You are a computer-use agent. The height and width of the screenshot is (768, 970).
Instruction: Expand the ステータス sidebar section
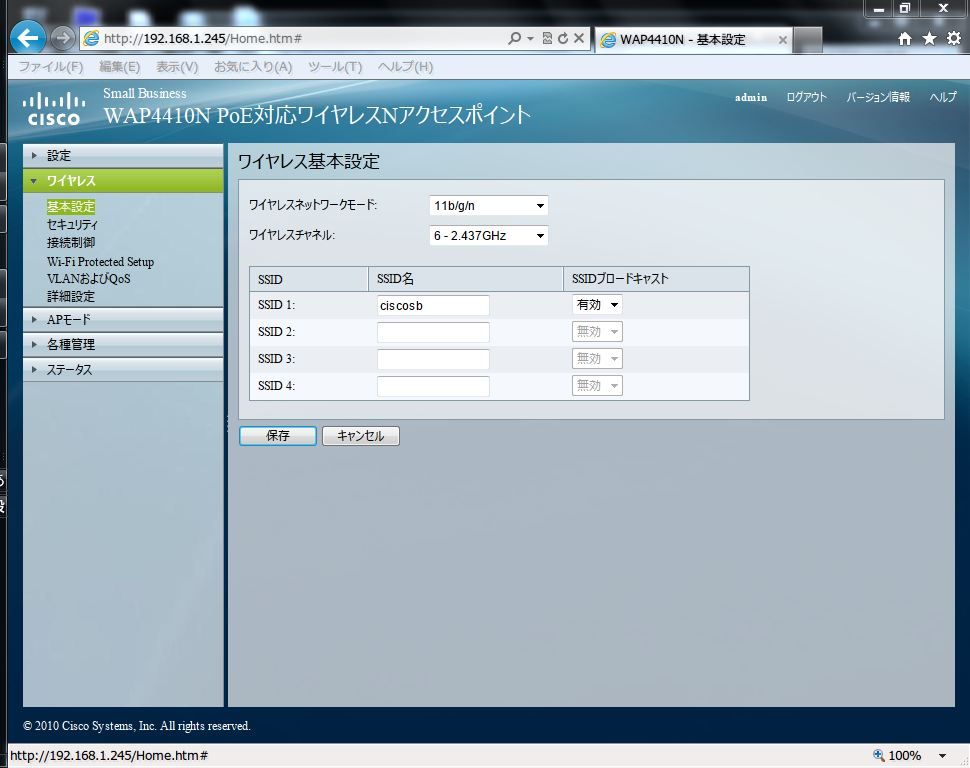coord(123,369)
